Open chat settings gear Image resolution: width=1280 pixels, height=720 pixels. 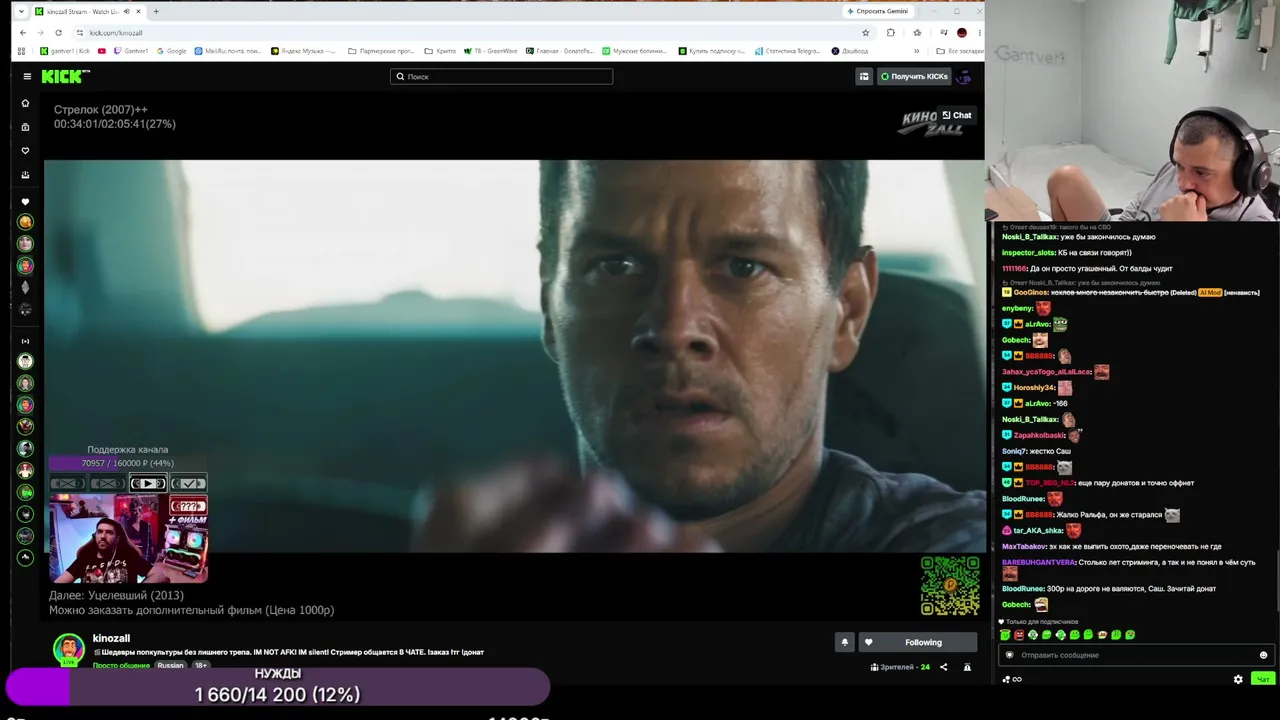[x=1238, y=679]
